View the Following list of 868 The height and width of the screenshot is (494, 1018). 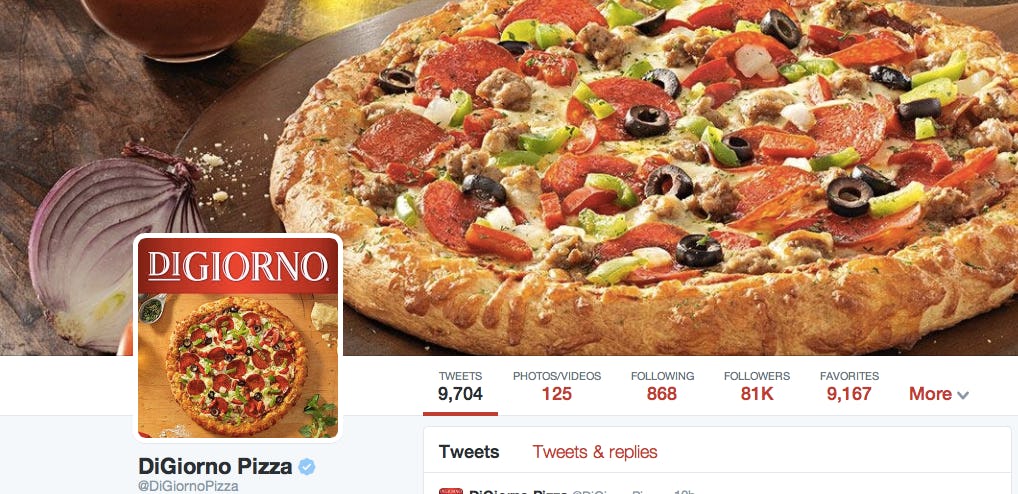click(662, 386)
